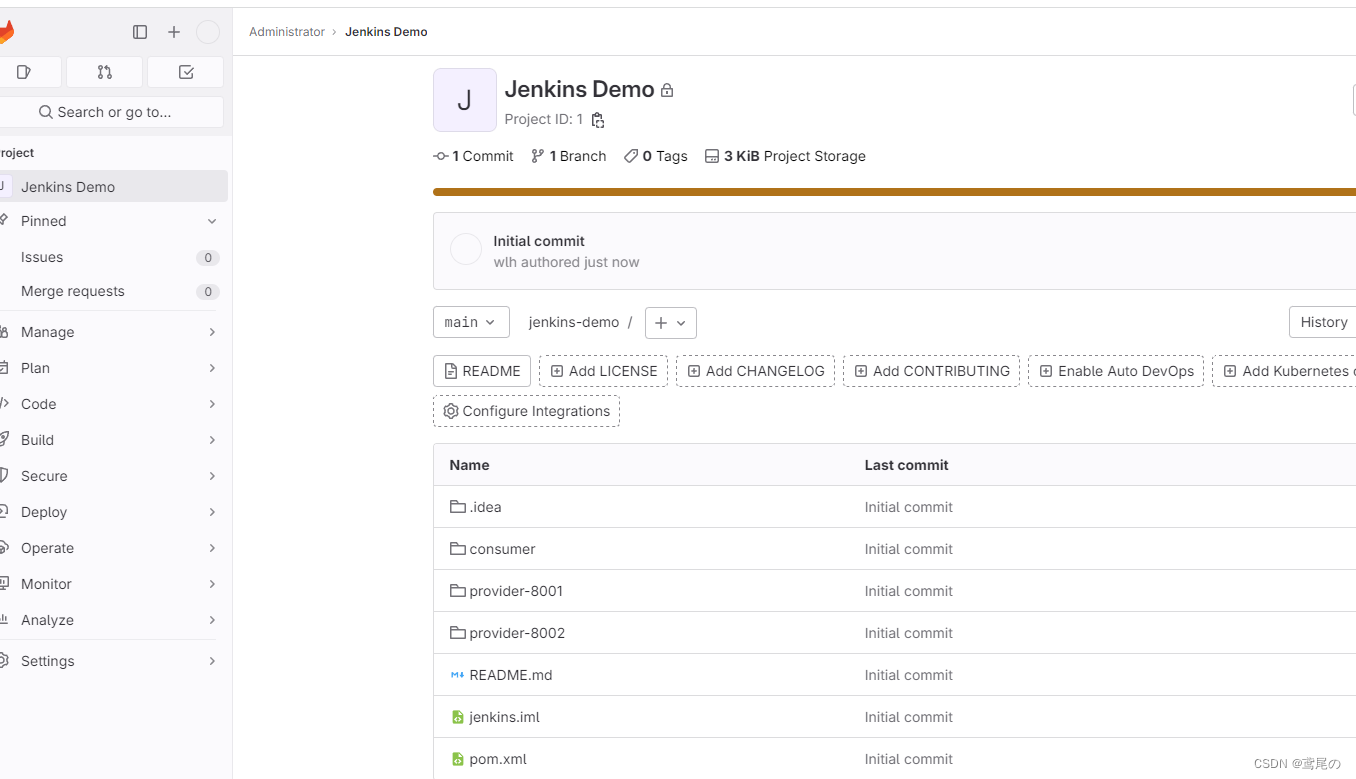Click Administrator breadcrumb link

coord(287,32)
